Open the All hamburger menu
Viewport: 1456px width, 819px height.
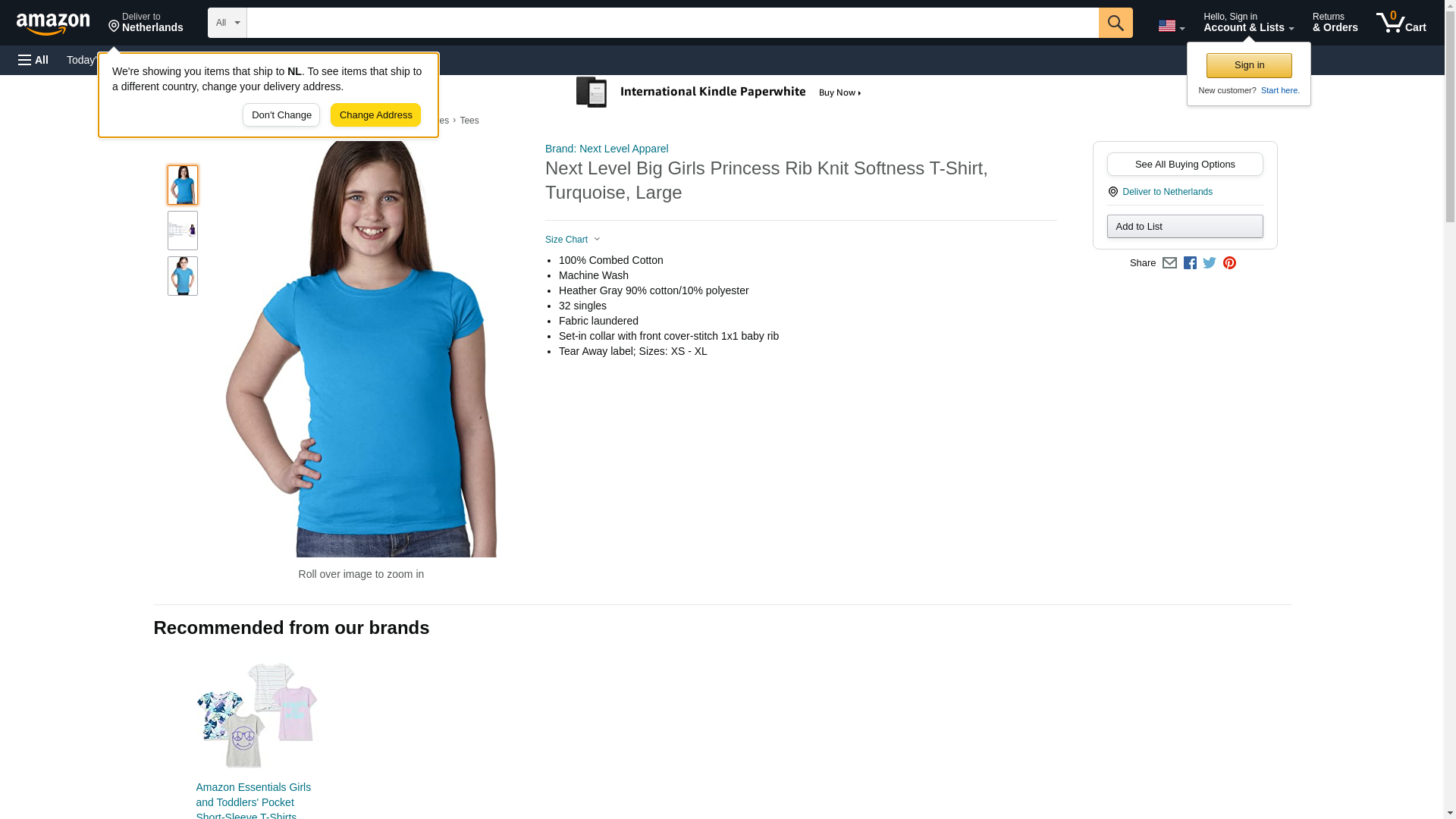(33, 60)
